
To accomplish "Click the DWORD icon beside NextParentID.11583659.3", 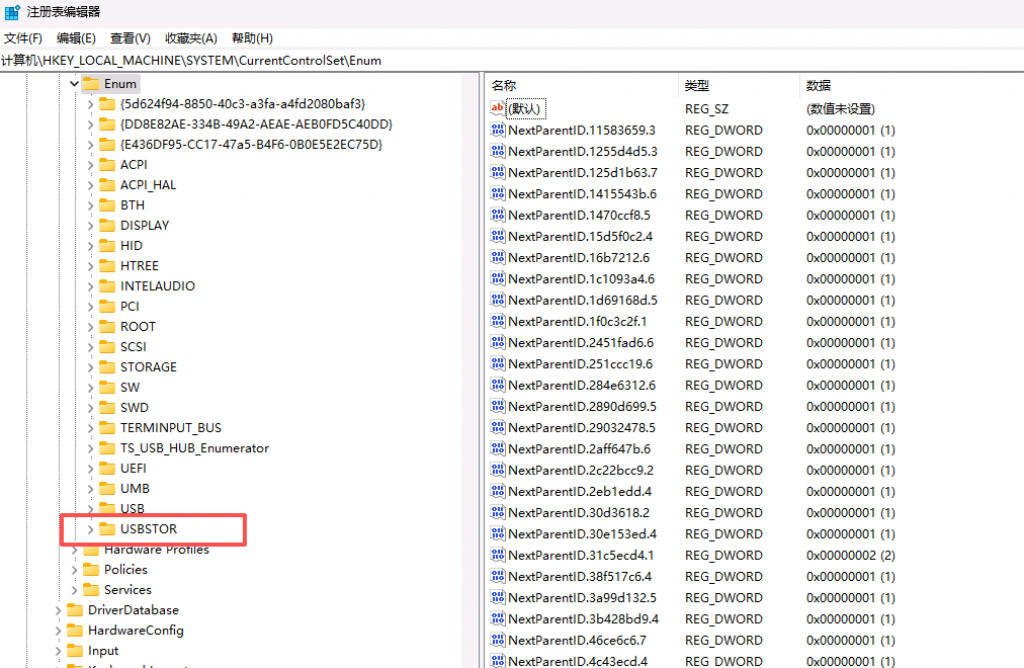I will pyautogui.click(x=497, y=130).
